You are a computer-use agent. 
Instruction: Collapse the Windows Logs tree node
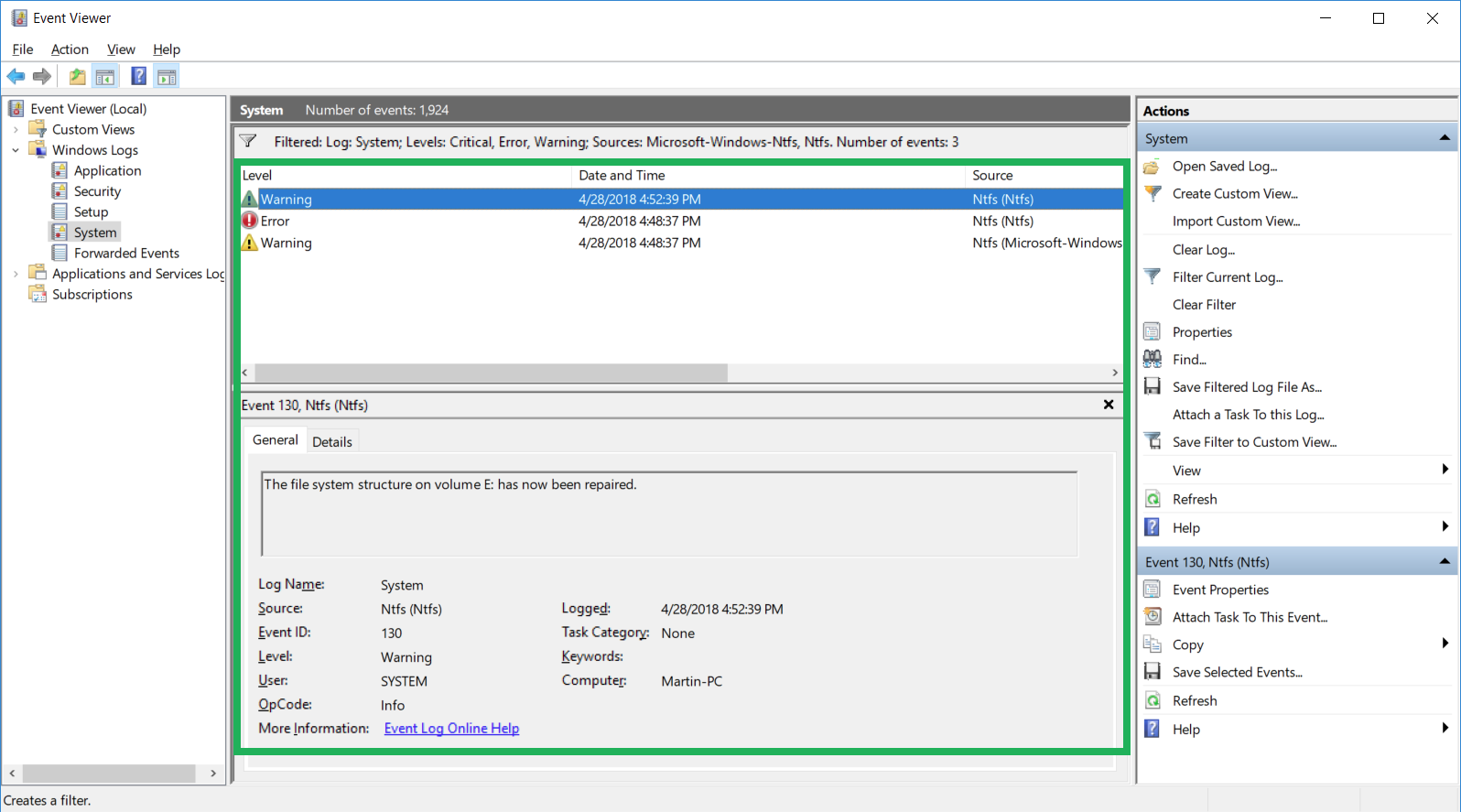(x=16, y=150)
